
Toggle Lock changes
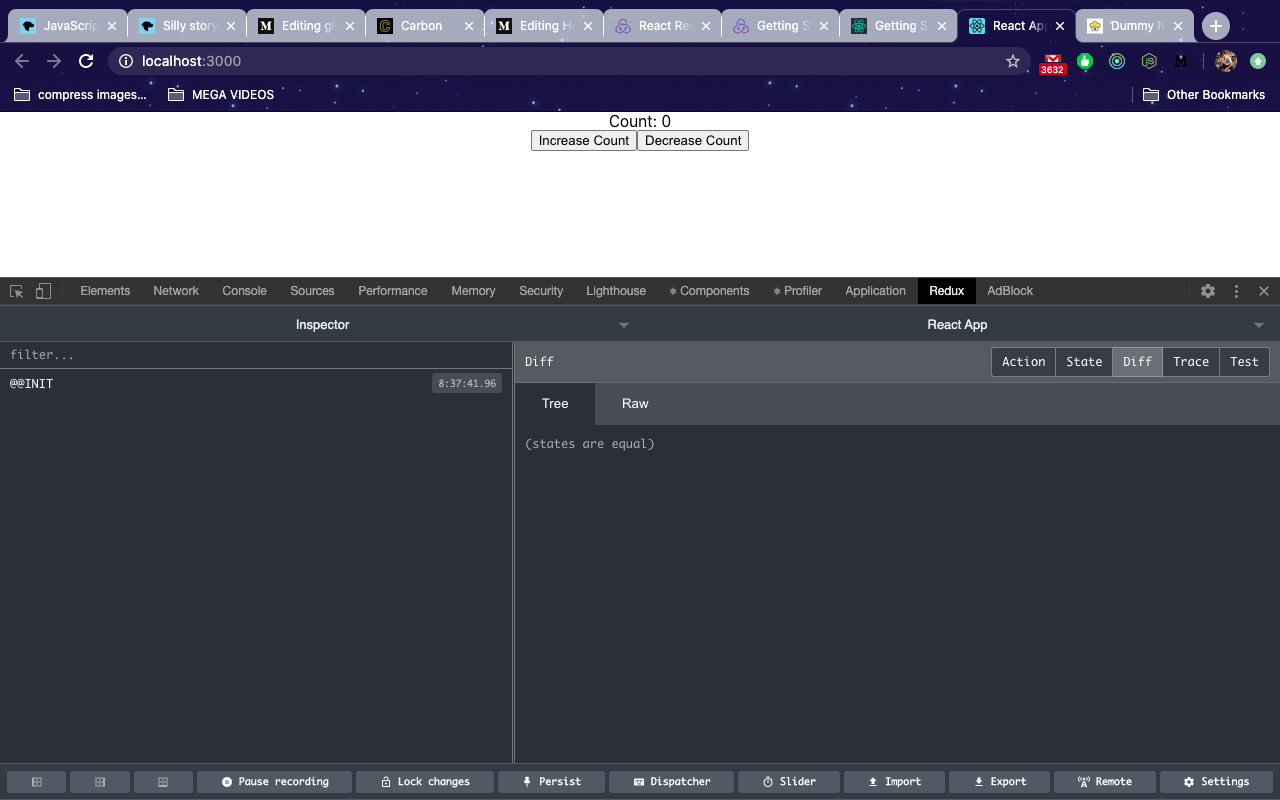tap(425, 782)
